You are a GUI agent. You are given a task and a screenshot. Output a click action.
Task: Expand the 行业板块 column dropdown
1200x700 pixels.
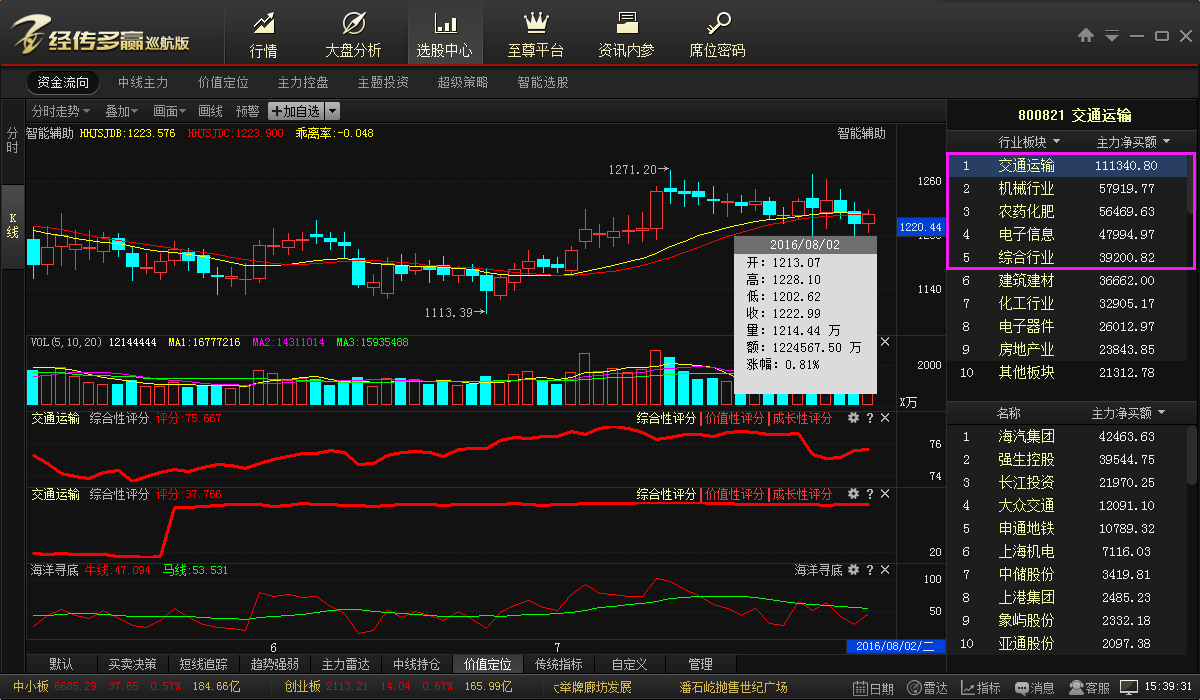1029,141
